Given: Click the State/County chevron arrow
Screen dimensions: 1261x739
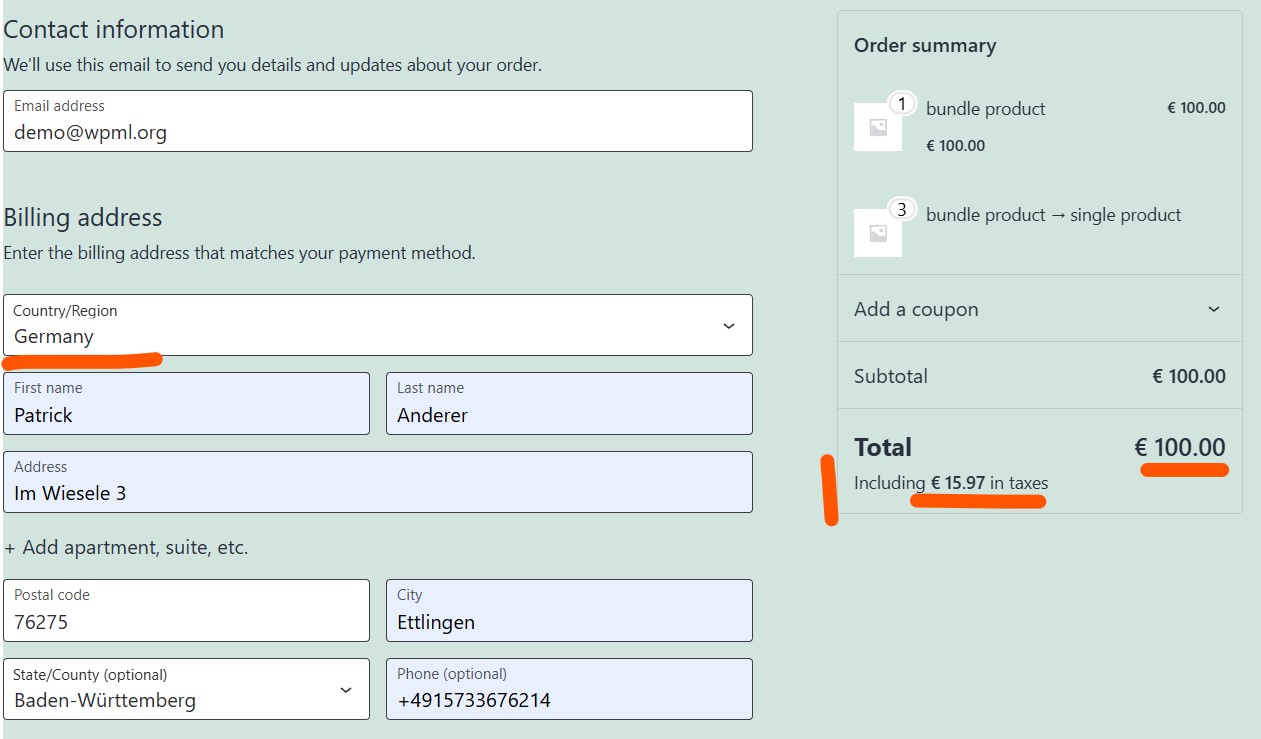Looking at the screenshot, I should click(346, 690).
